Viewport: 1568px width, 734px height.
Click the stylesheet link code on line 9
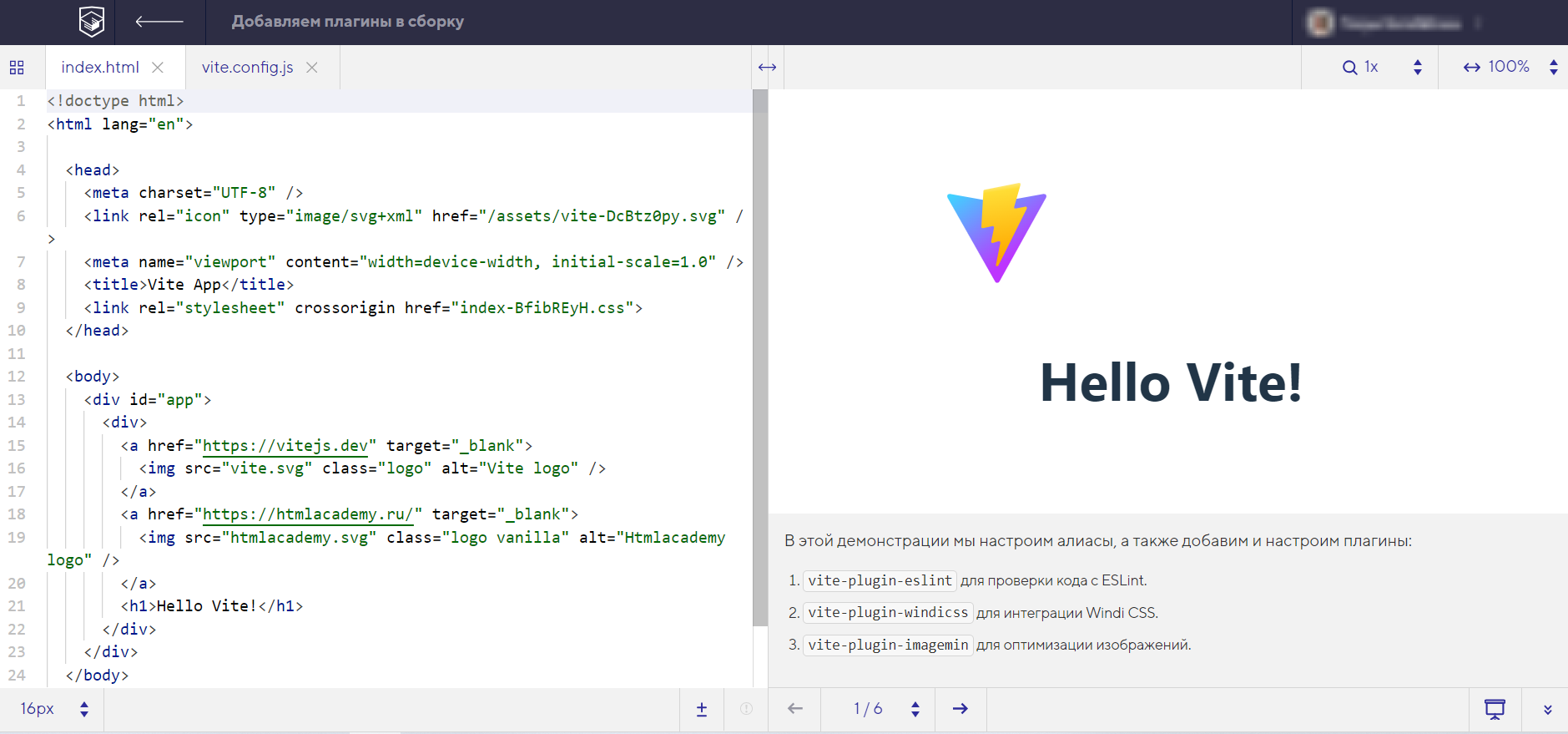coord(363,308)
